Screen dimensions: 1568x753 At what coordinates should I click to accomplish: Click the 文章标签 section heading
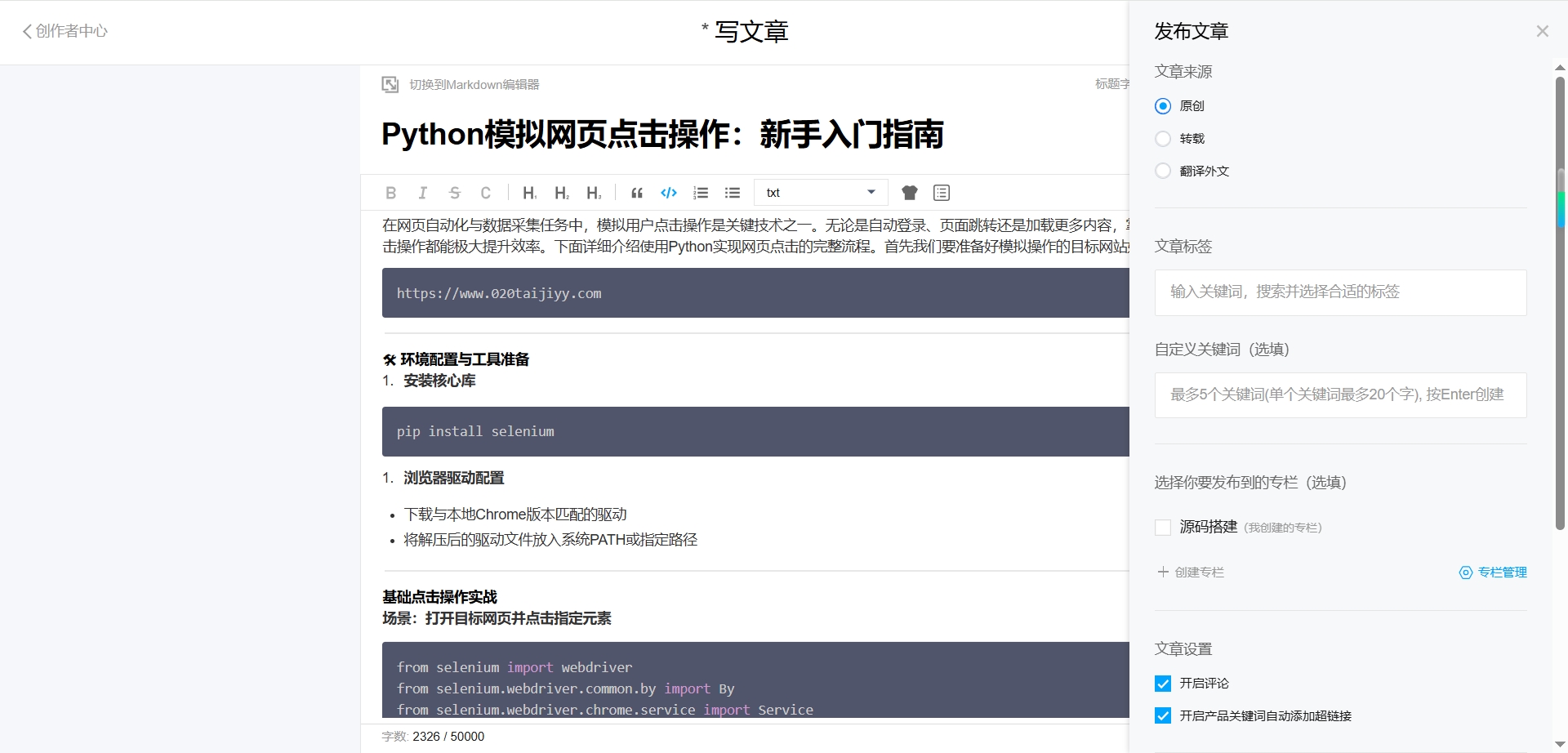point(1183,247)
